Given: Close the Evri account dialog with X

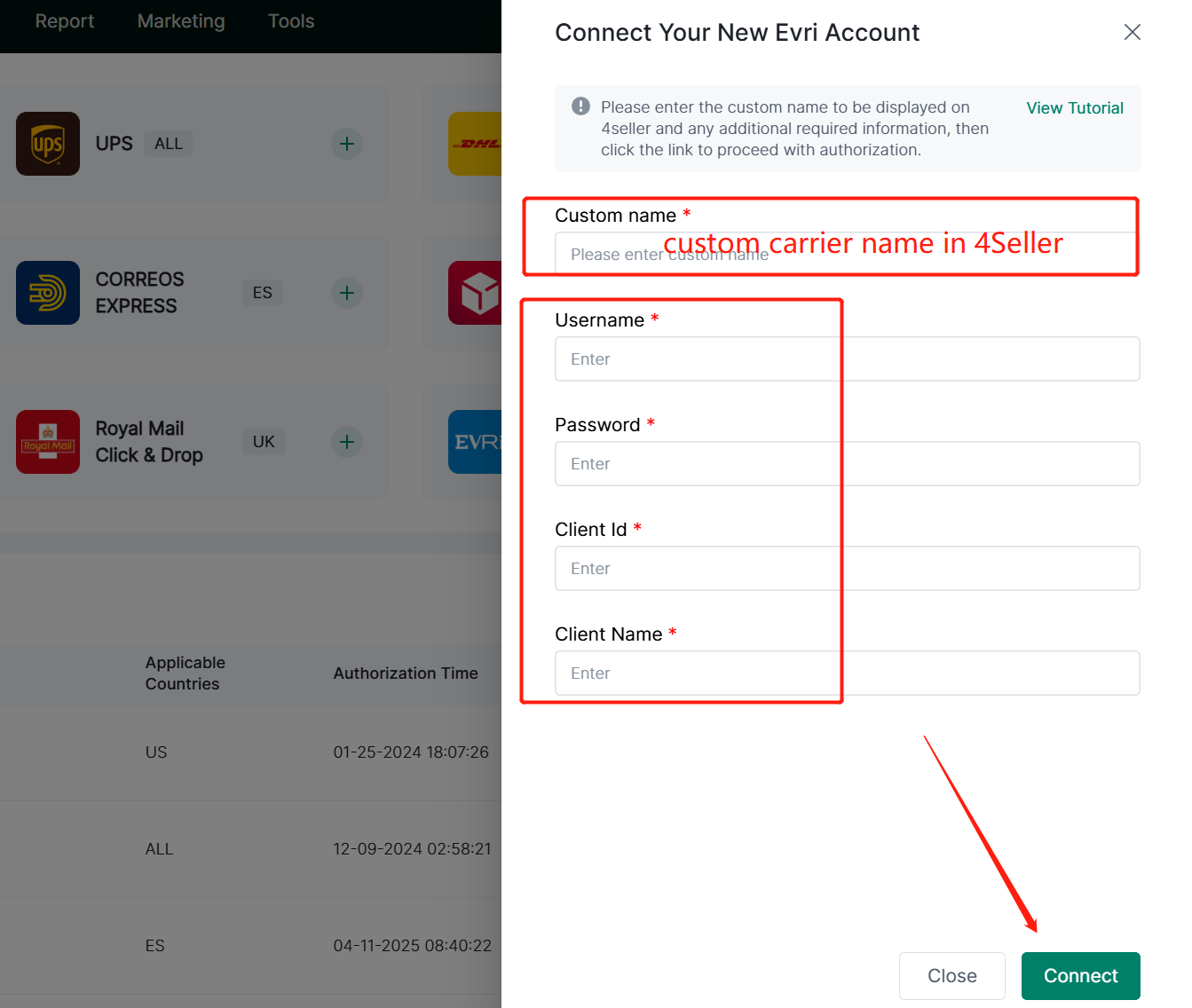Looking at the screenshot, I should (1133, 32).
